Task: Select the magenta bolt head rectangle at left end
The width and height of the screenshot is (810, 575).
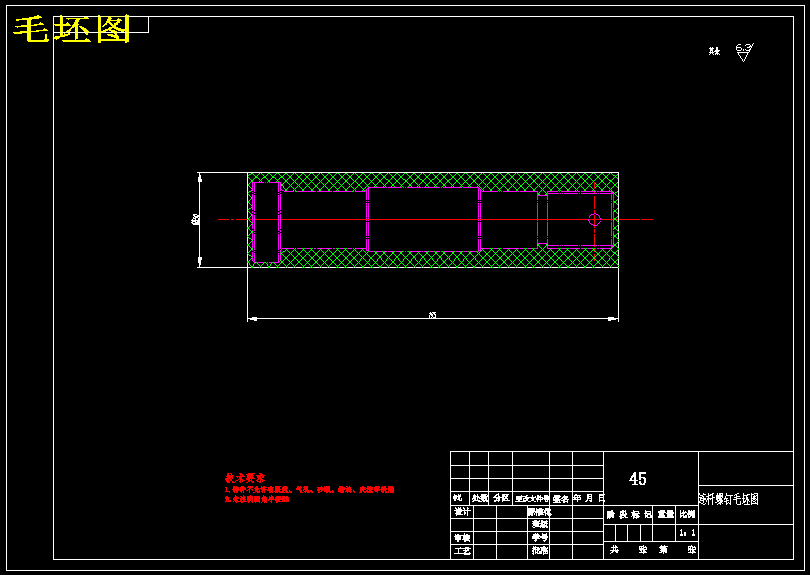Action: 267,222
